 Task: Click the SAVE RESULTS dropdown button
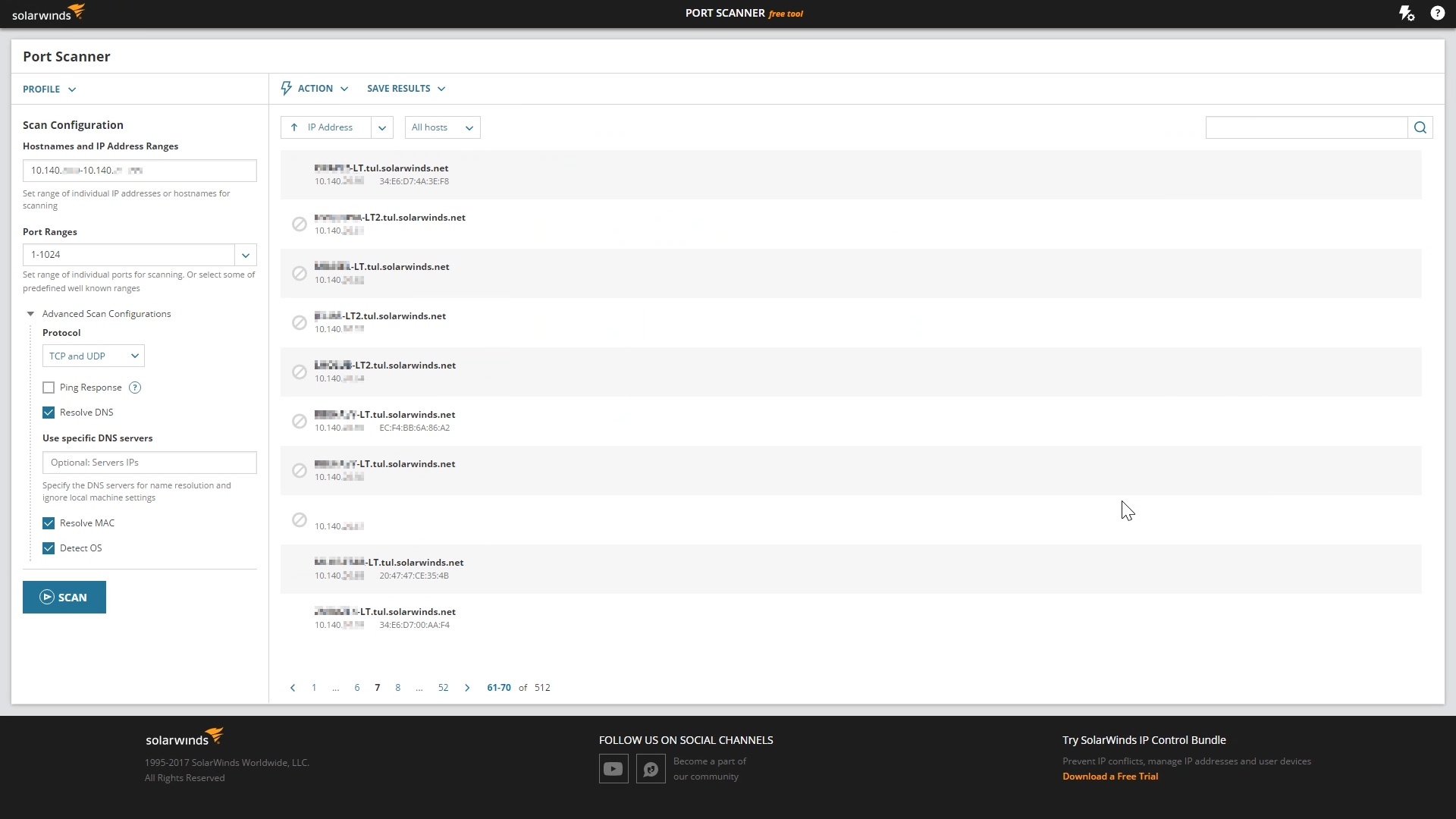[405, 88]
